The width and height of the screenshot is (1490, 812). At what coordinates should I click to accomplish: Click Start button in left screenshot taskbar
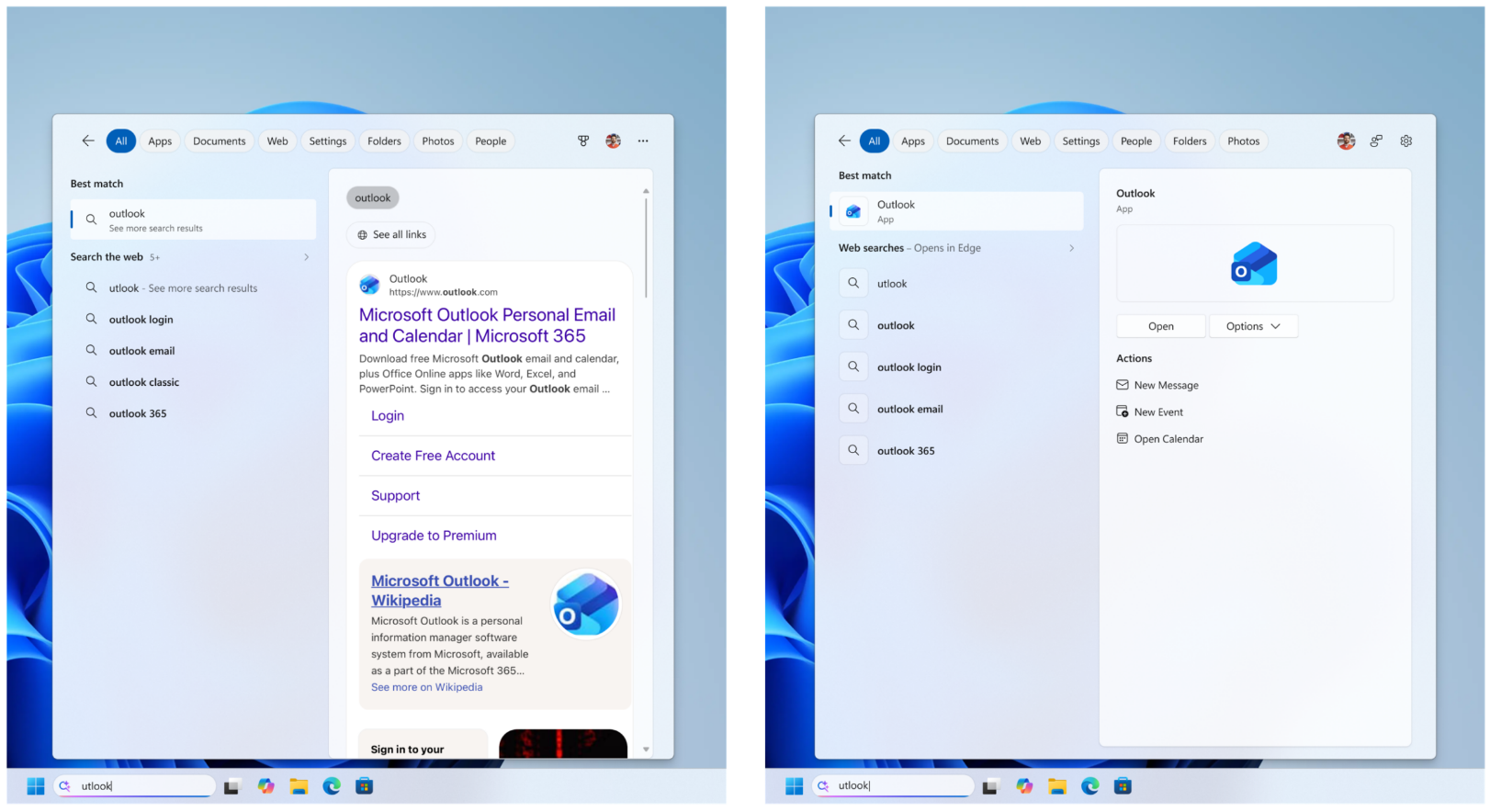pos(36,786)
